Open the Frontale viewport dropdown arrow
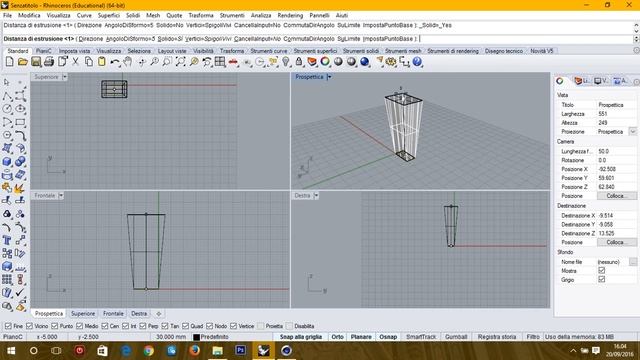This screenshot has width=640, height=360. (61, 196)
